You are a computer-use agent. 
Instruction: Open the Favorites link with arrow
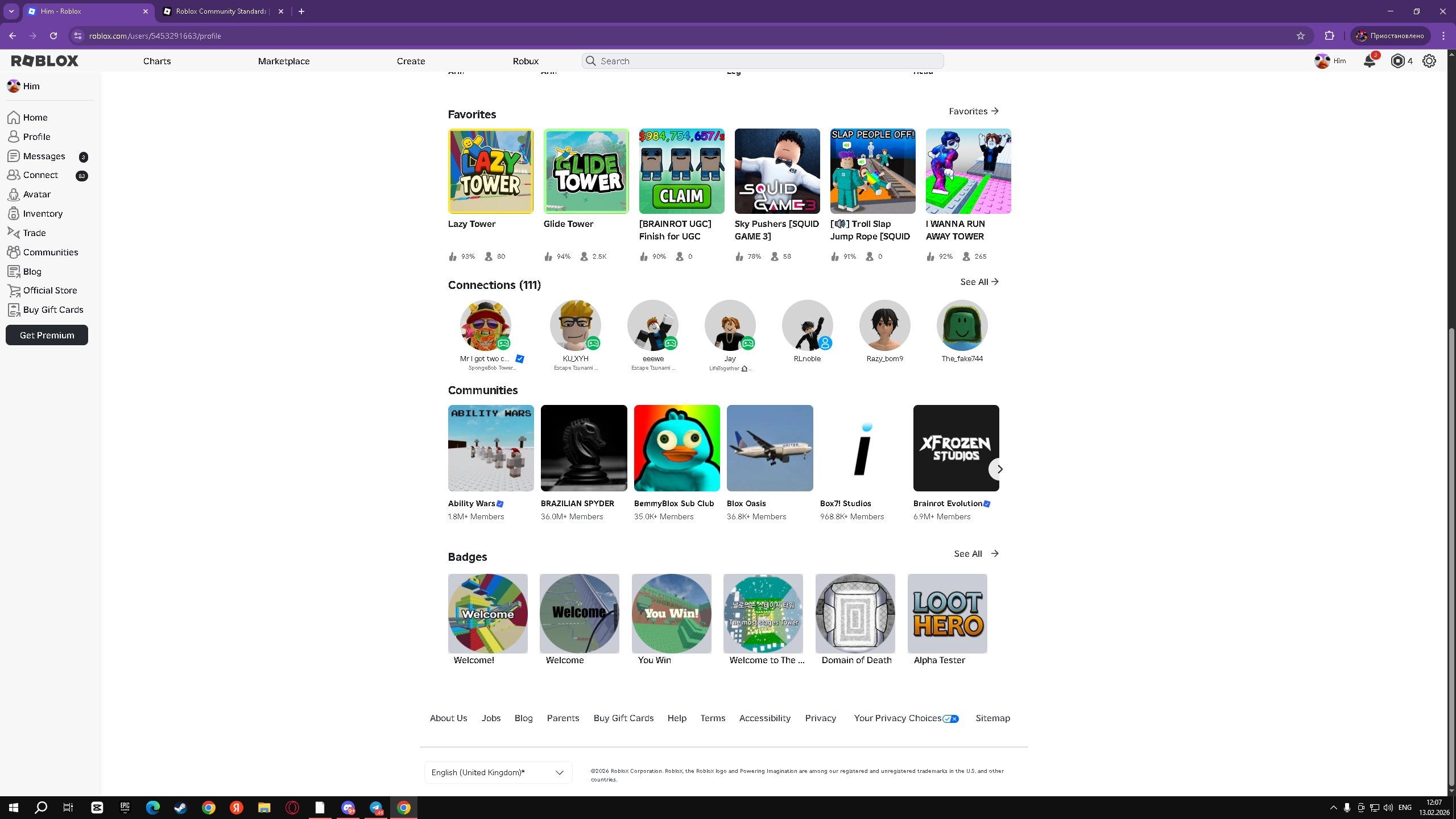tap(974, 111)
